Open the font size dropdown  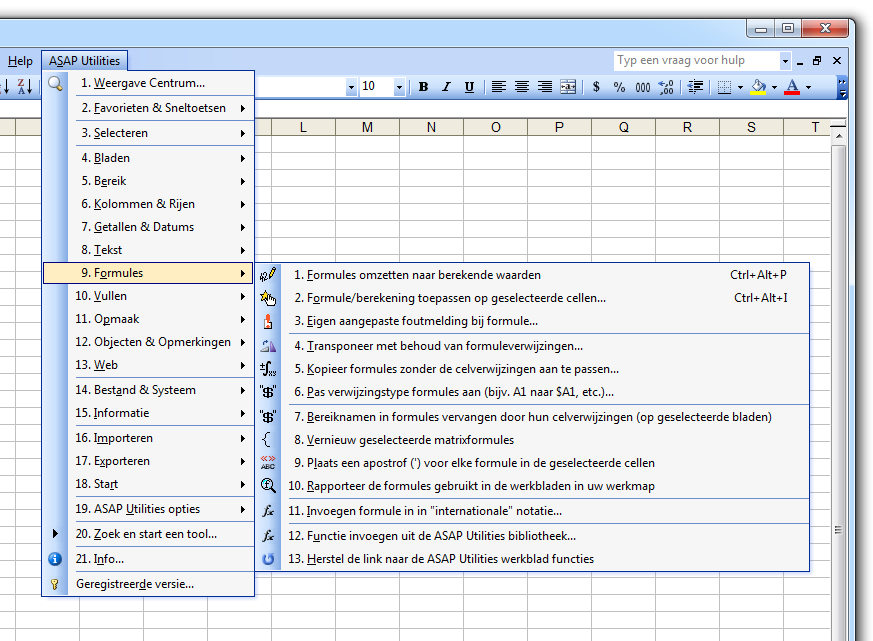point(398,87)
